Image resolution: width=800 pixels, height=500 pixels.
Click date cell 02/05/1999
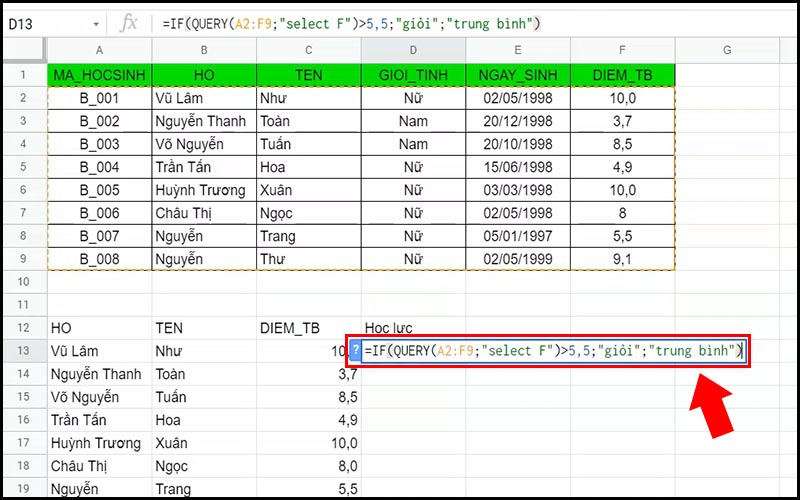click(x=518, y=259)
